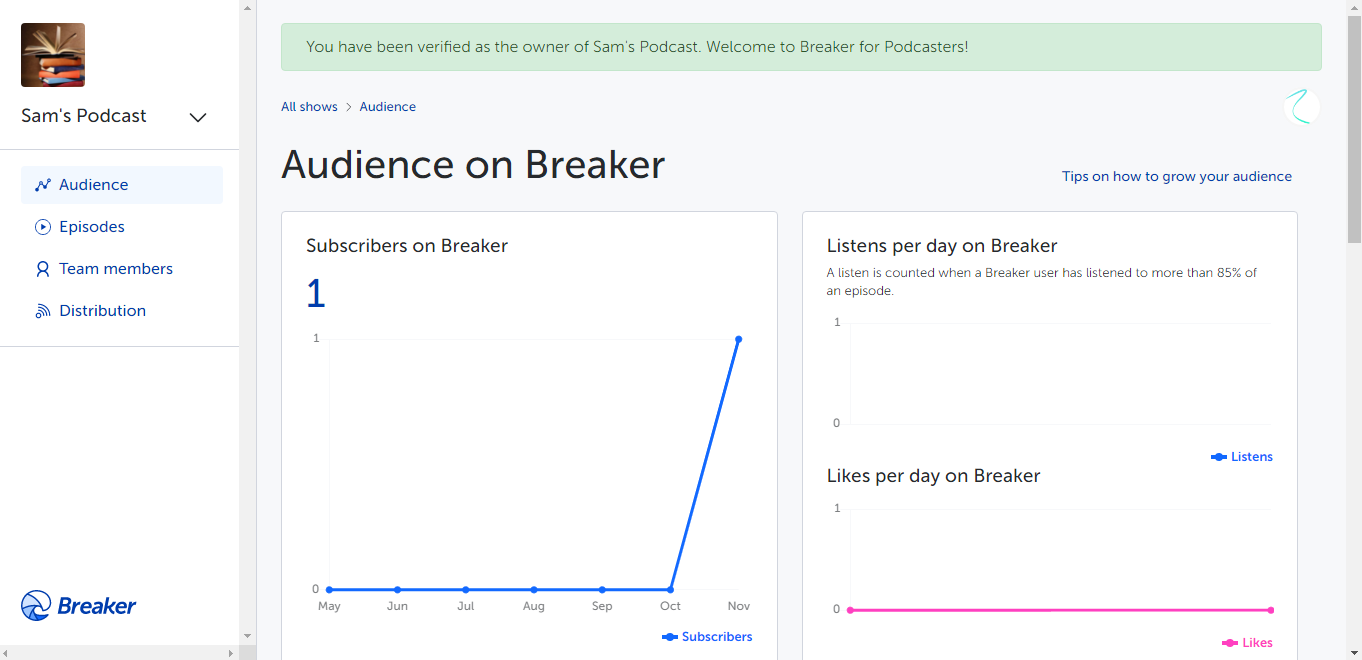
Task: Click the Audience breadcrumb link
Action: [x=388, y=107]
